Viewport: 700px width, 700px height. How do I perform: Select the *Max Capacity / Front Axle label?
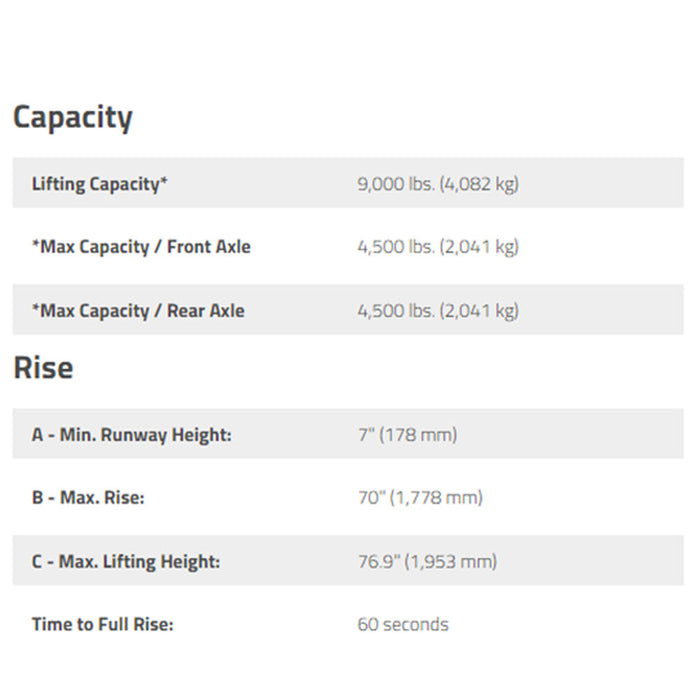point(141,247)
